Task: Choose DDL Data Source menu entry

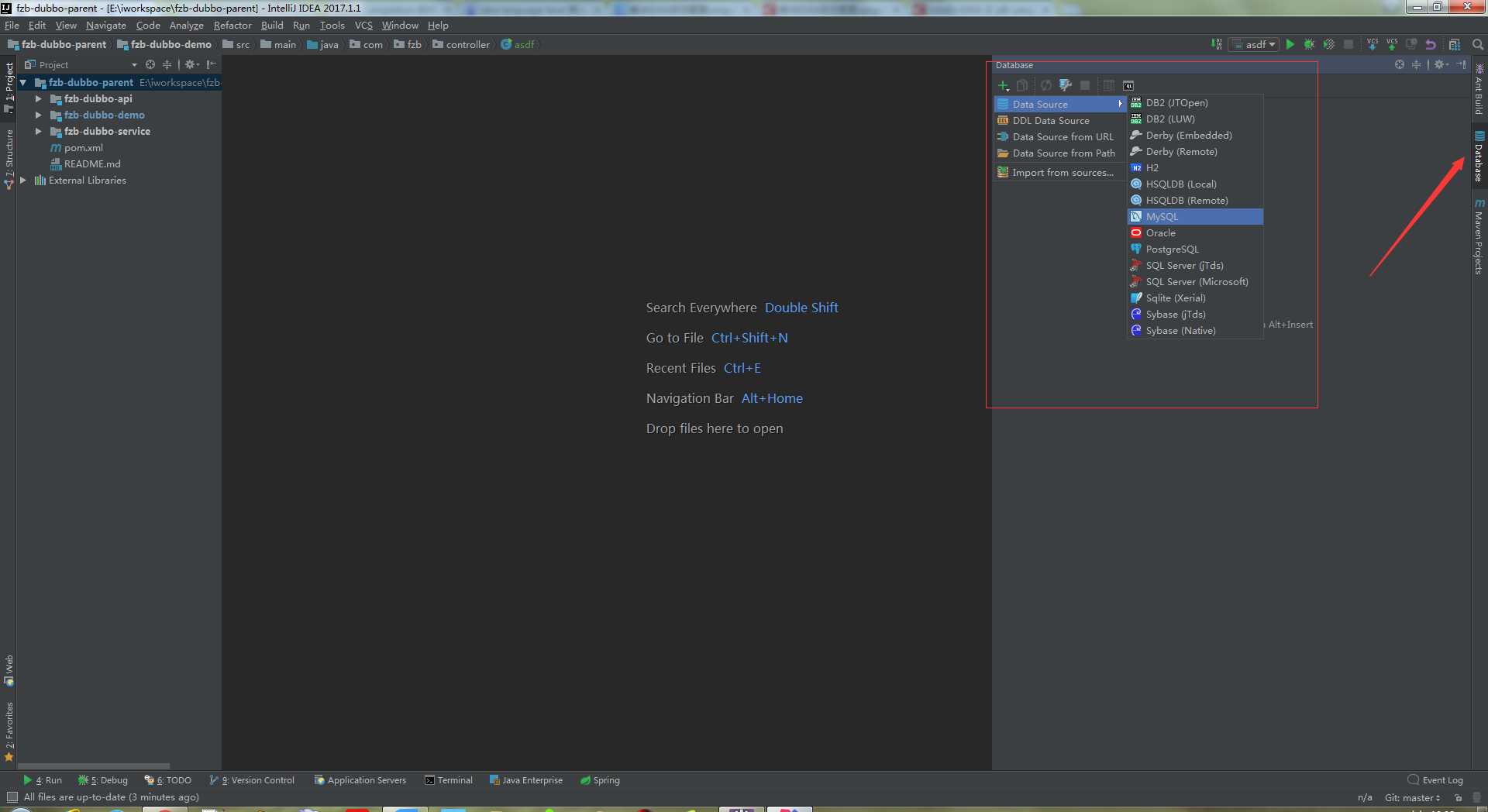Action: [x=1060, y=120]
